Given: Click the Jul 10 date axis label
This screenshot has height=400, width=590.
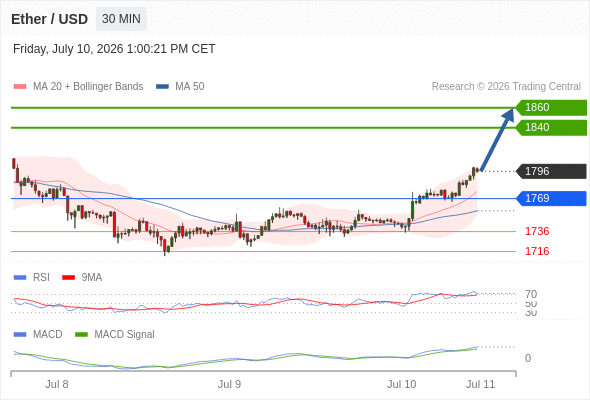Looking at the screenshot, I should [401, 384].
